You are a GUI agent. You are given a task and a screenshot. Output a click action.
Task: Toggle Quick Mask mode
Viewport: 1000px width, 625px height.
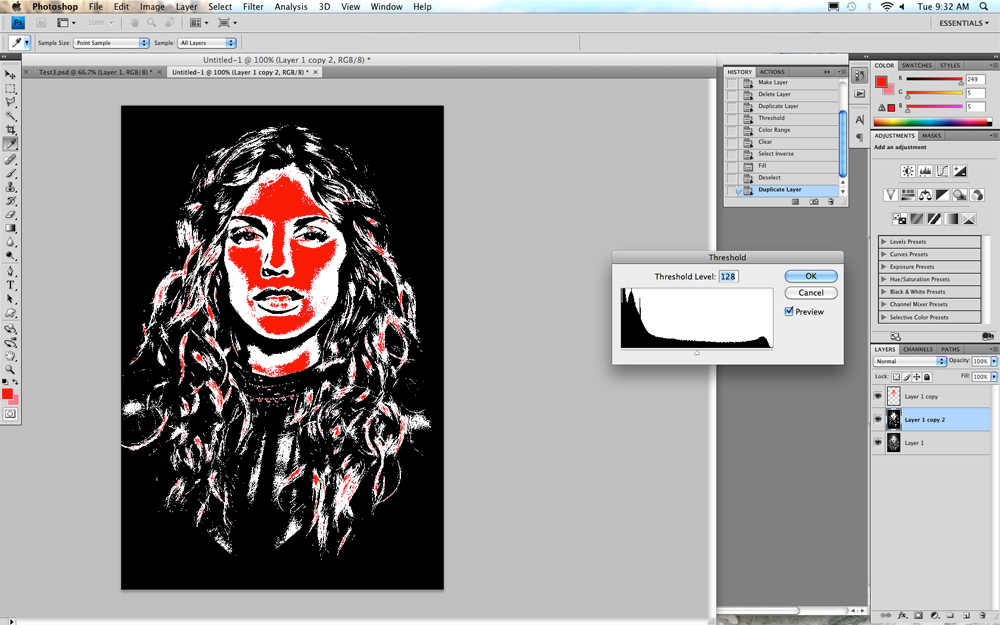coord(10,414)
